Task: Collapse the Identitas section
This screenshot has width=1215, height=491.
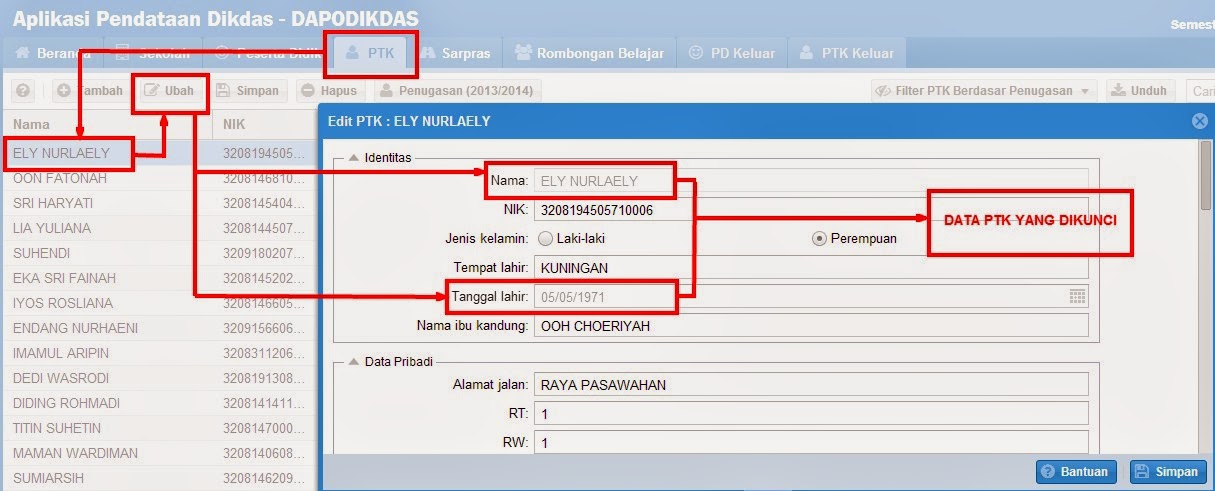Action: click(354, 157)
